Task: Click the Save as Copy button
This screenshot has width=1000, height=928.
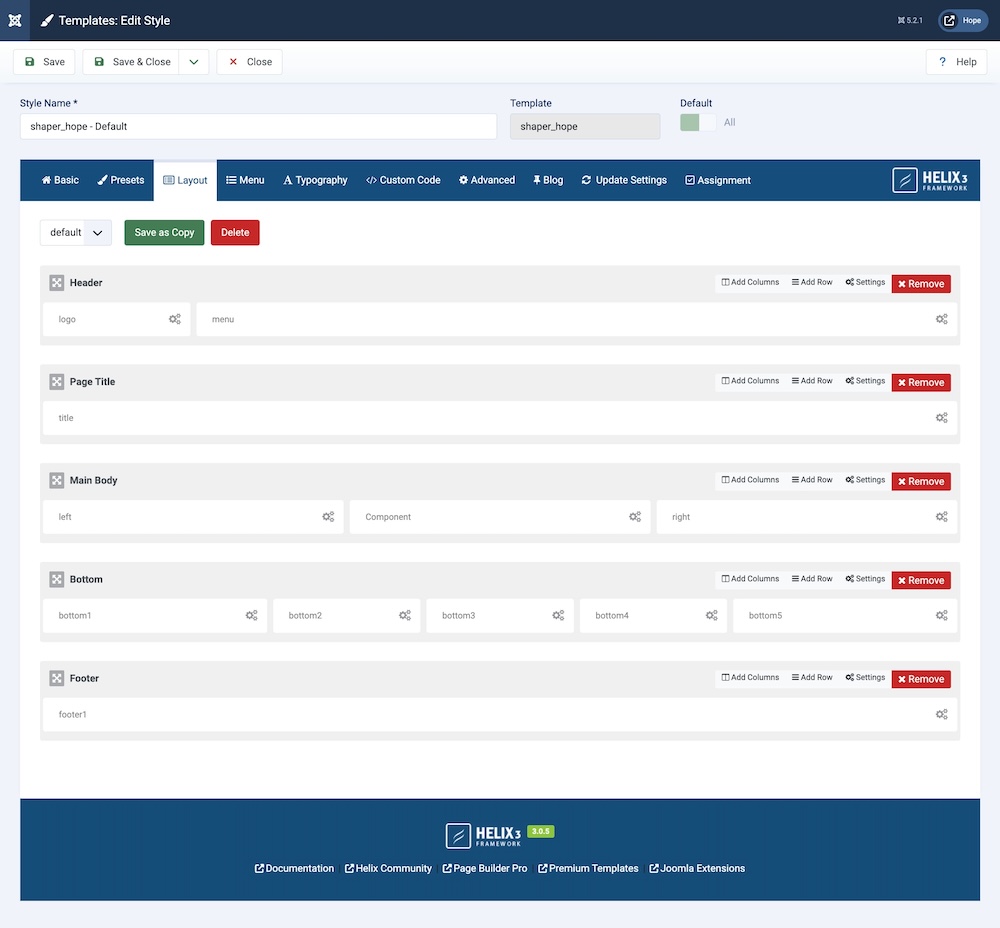Action: [164, 232]
